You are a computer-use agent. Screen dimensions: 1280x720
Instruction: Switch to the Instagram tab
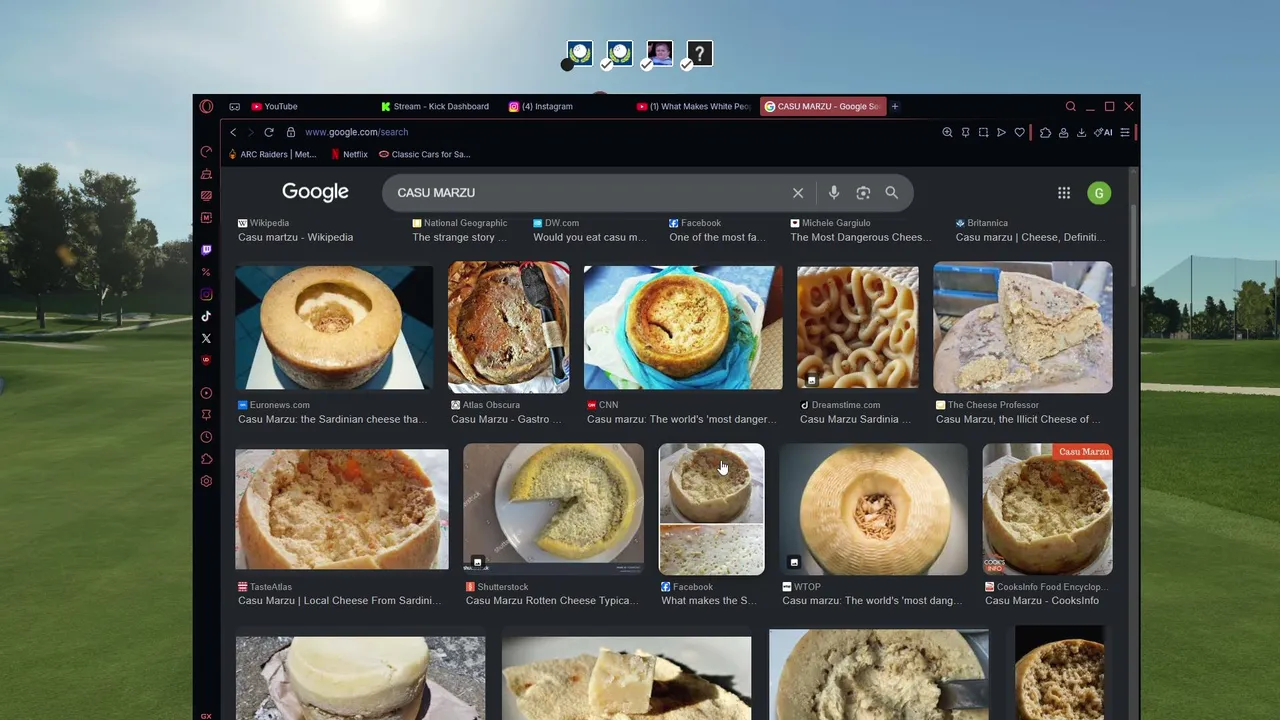click(566, 106)
